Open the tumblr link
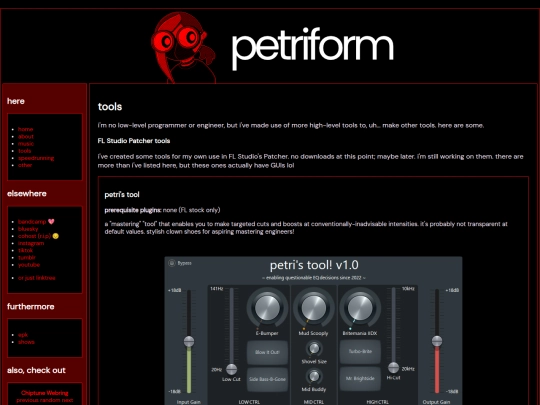The image size is (540, 405). tap(27, 258)
